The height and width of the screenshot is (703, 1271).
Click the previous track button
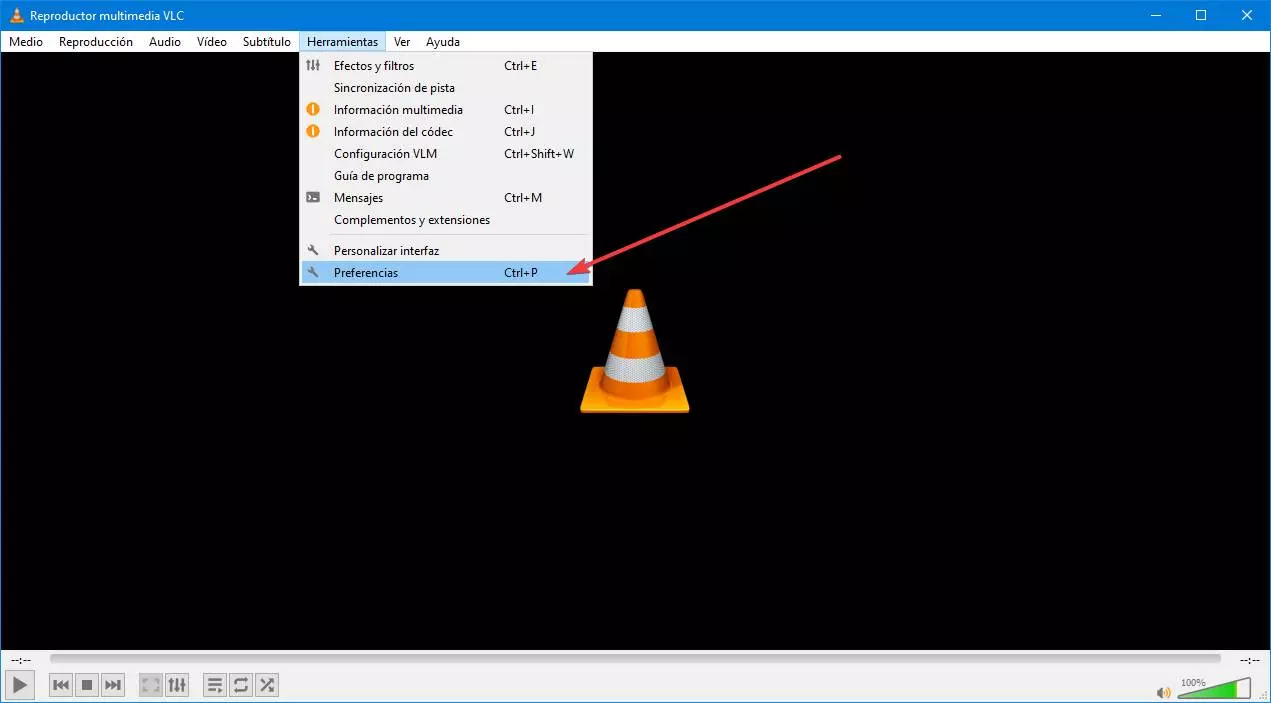pos(61,685)
